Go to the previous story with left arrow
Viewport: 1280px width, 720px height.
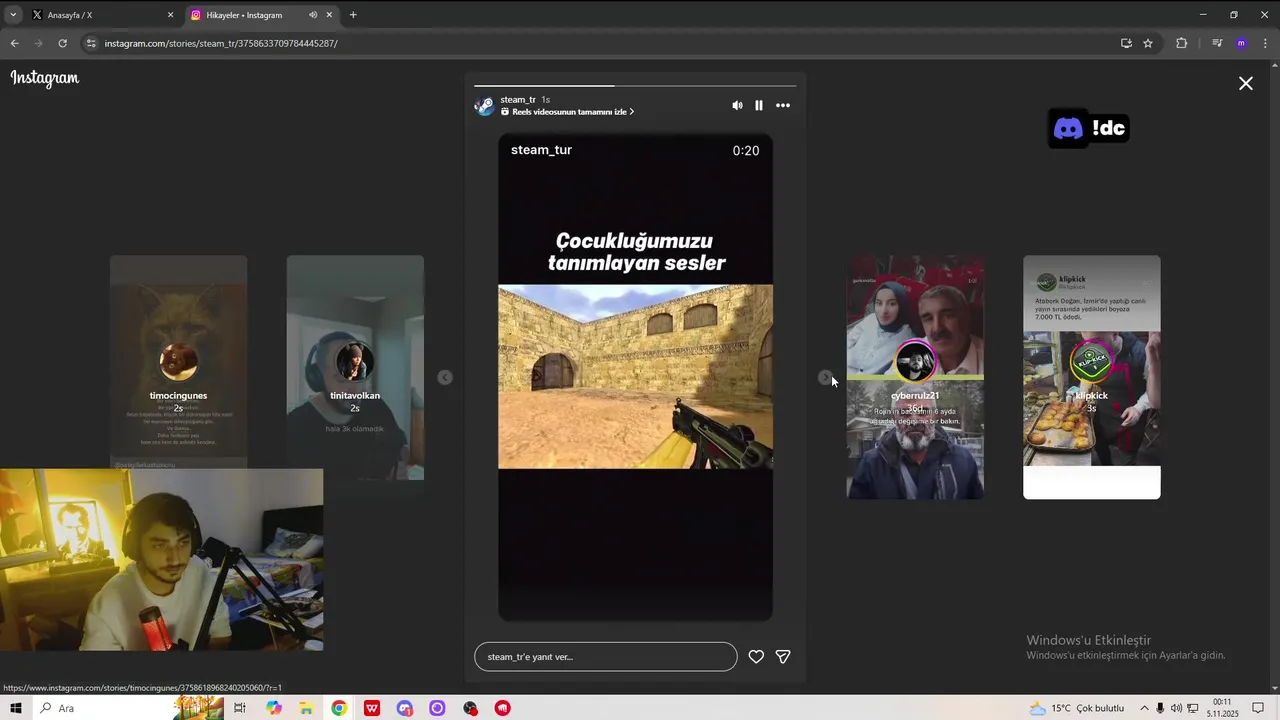(445, 377)
